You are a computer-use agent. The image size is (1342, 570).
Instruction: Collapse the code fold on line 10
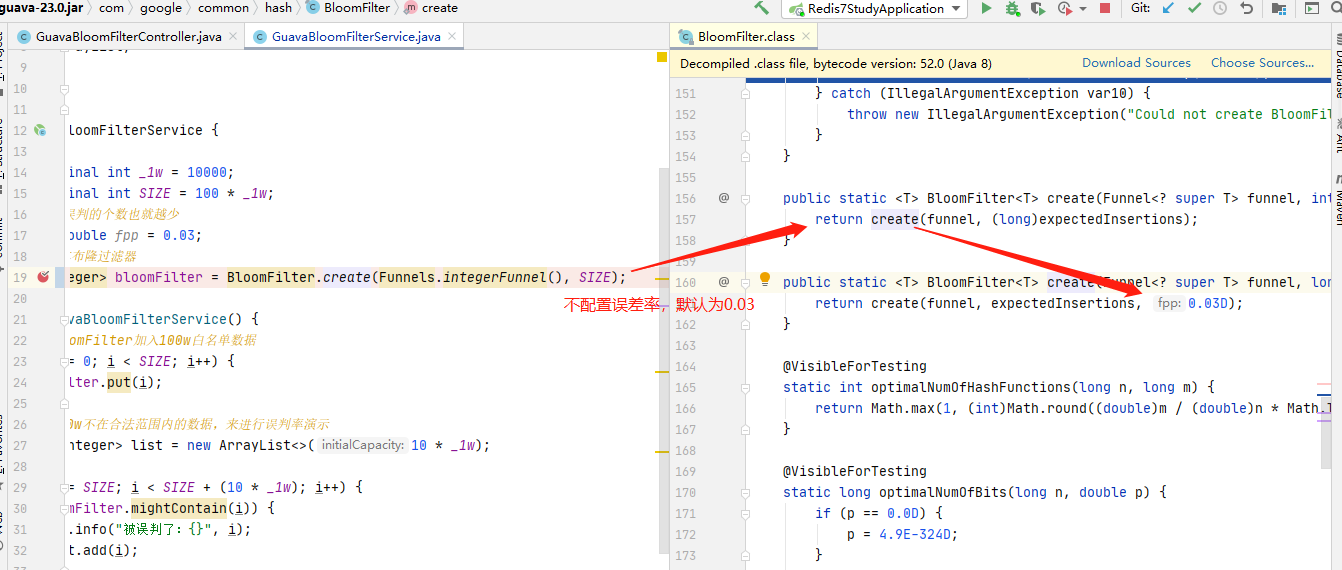click(x=64, y=88)
